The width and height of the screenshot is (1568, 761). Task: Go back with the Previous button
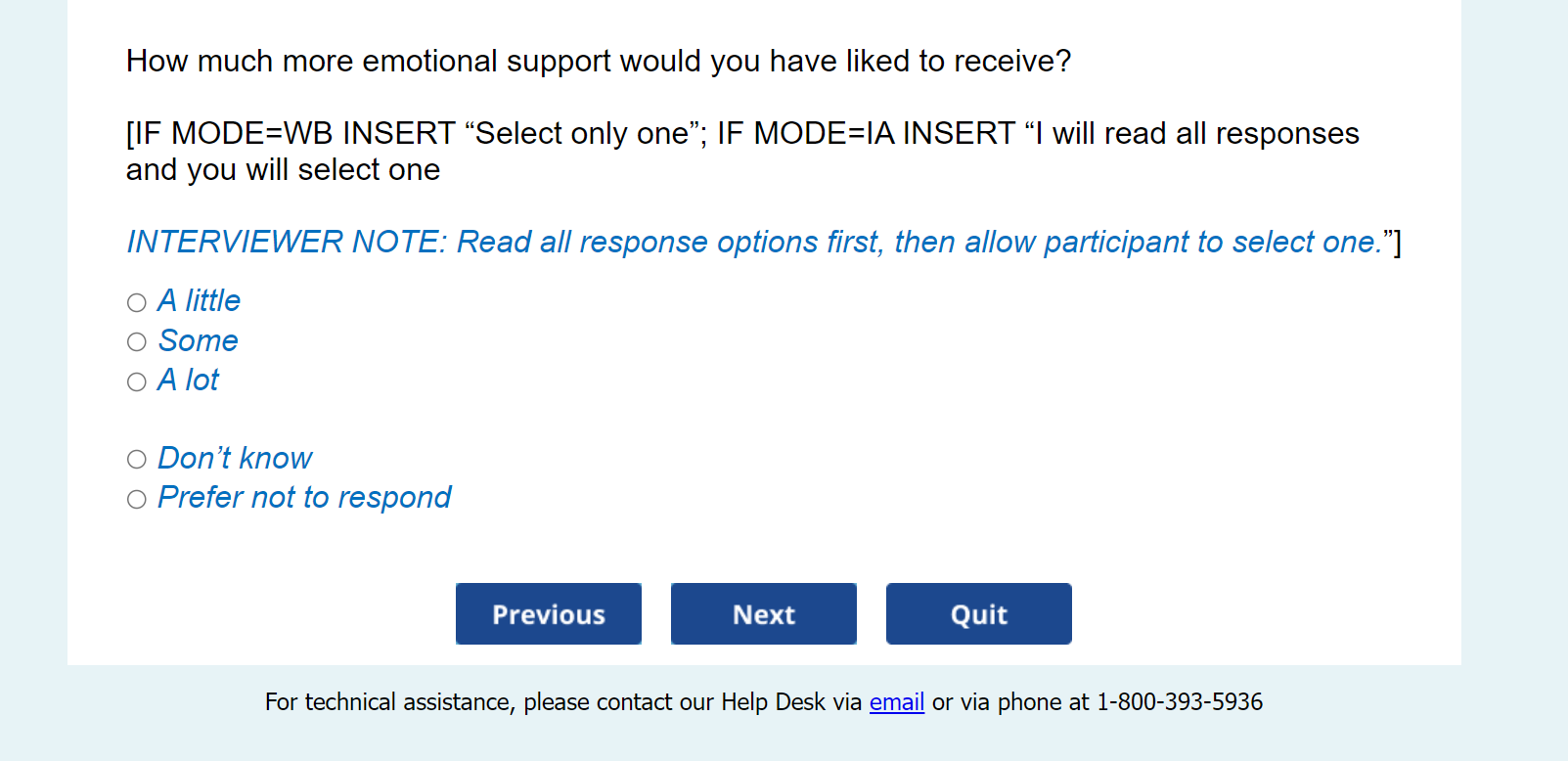549,614
